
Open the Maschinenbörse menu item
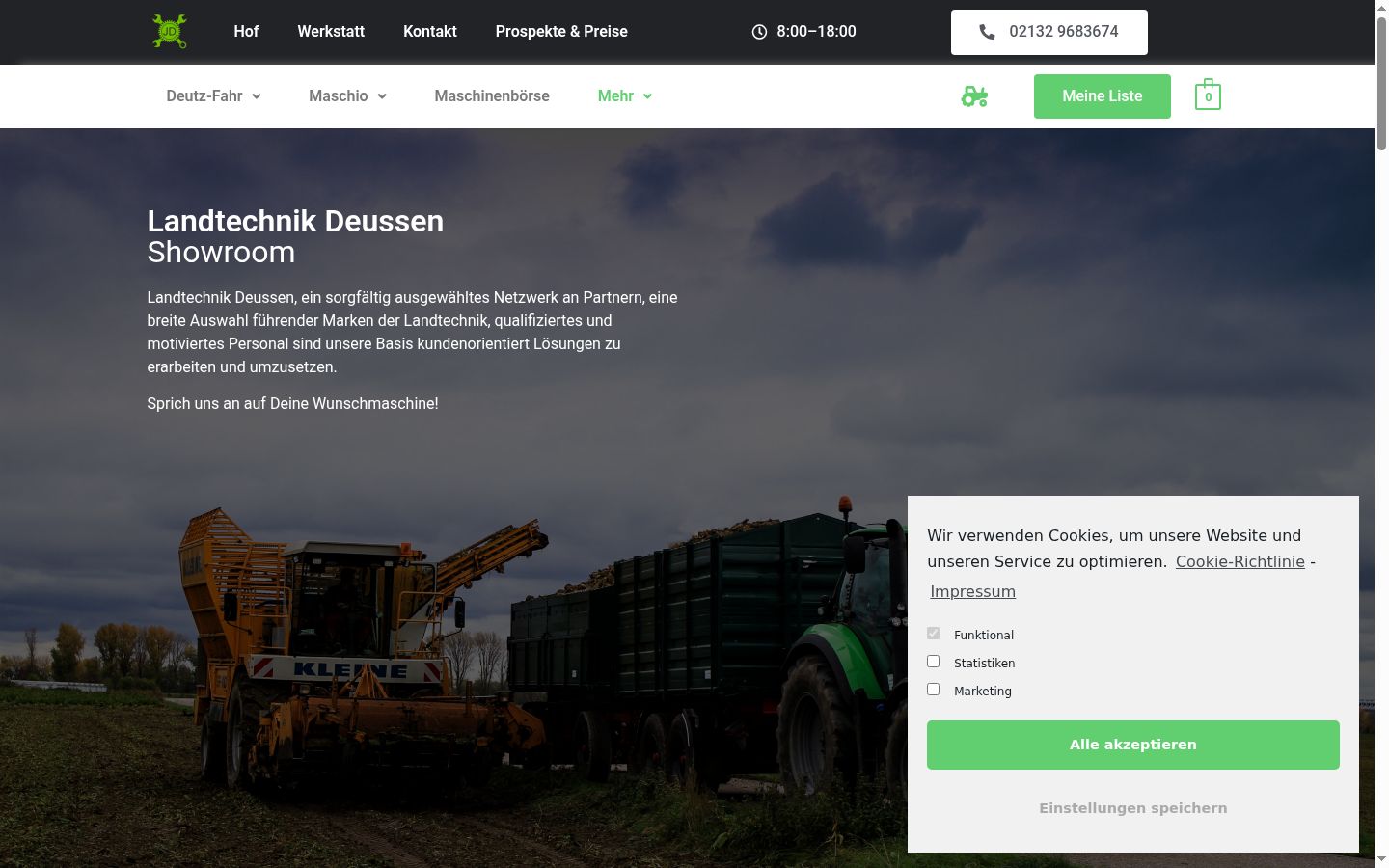[492, 96]
